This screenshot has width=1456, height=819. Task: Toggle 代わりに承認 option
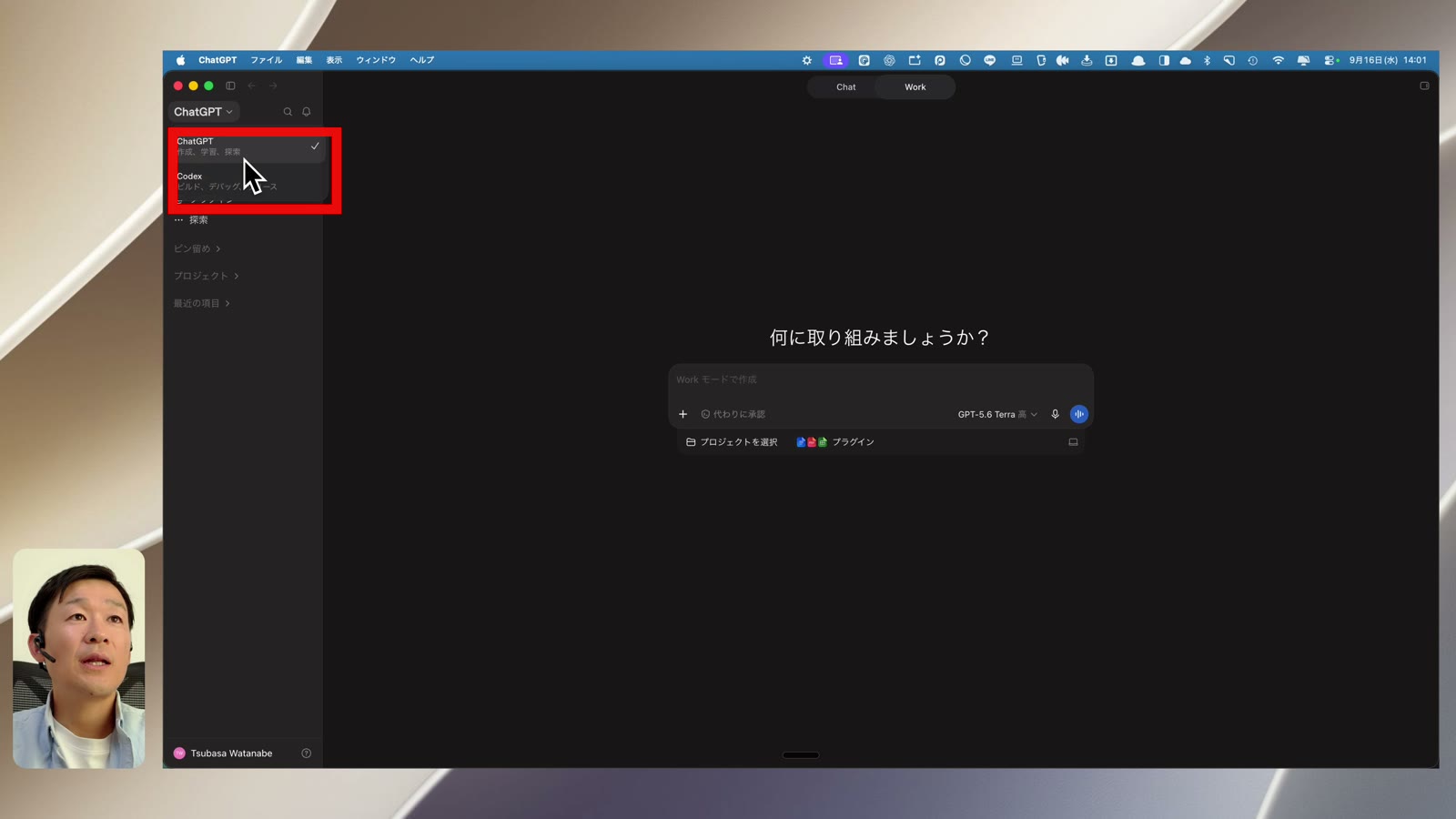[x=733, y=414]
